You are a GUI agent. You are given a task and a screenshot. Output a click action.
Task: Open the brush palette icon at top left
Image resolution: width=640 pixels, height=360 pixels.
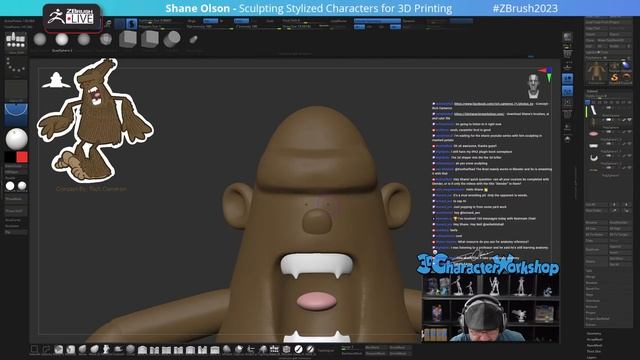(16, 41)
